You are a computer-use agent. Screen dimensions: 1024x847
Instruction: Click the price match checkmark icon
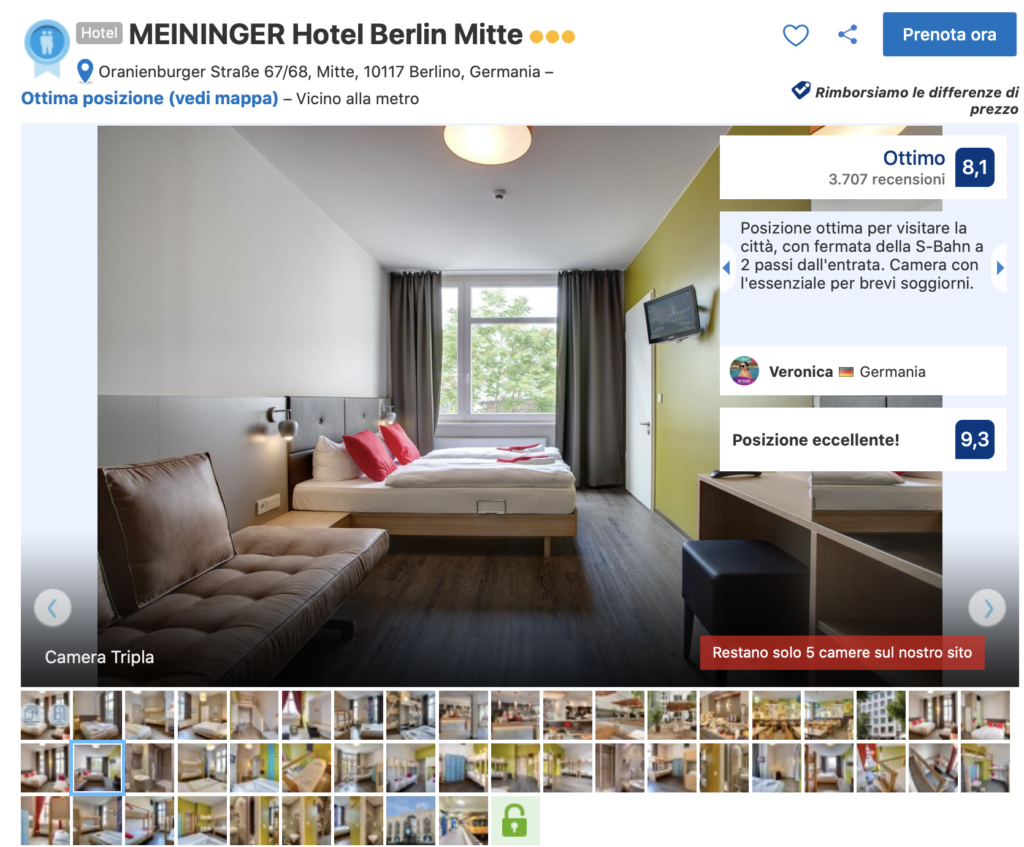801,90
